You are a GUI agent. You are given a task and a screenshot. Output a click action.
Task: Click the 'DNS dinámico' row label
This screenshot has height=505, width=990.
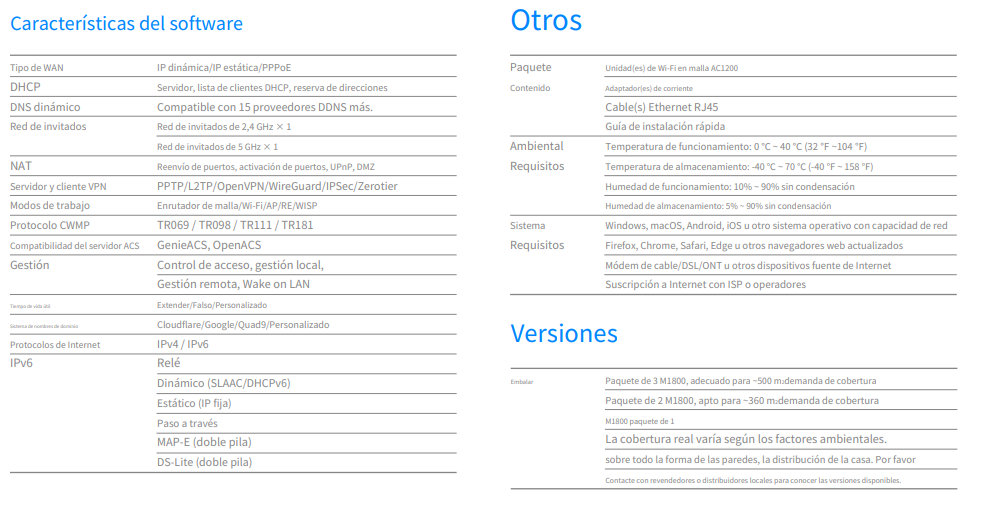click(45, 107)
